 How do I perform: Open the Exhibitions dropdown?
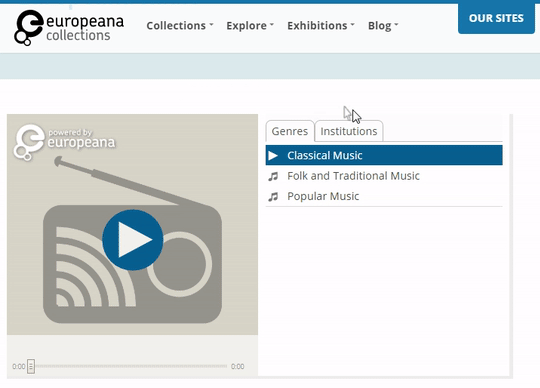click(321, 25)
